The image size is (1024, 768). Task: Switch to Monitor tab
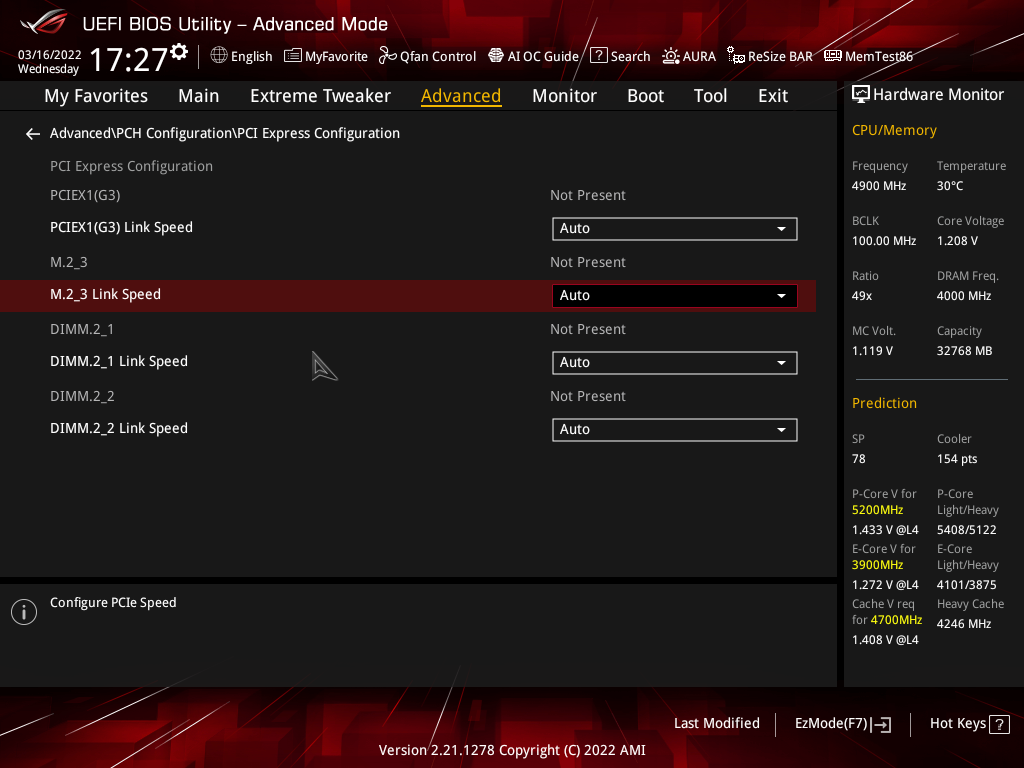(x=564, y=96)
